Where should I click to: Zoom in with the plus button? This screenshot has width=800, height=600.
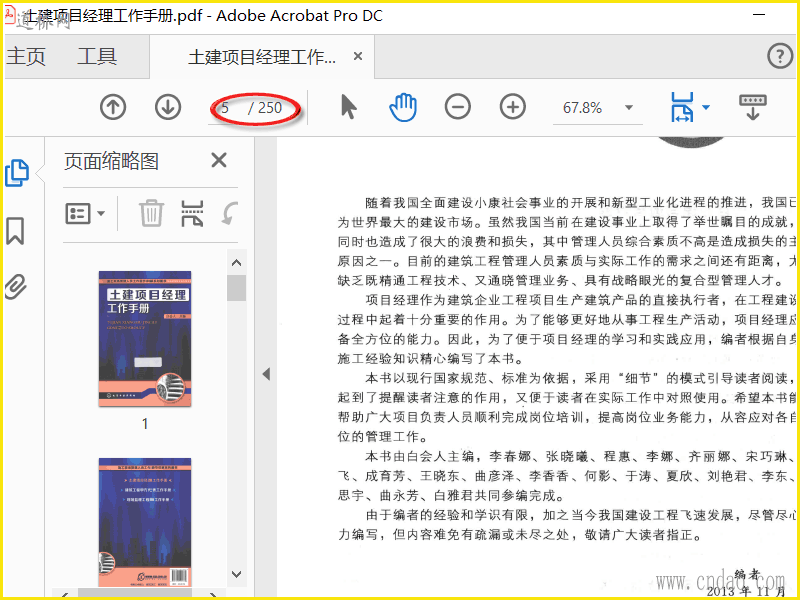(x=513, y=107)
